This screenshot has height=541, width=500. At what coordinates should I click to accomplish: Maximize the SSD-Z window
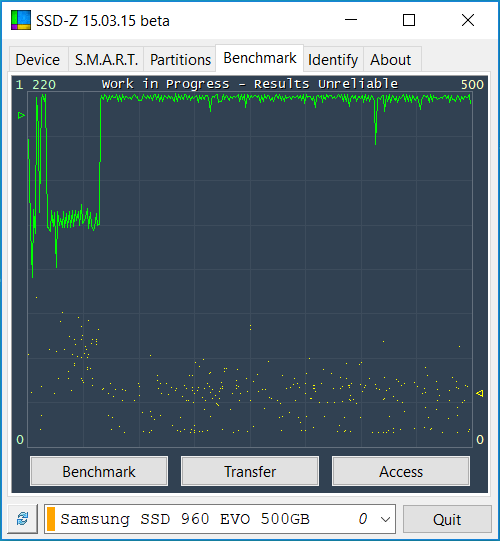pos(409,20)
